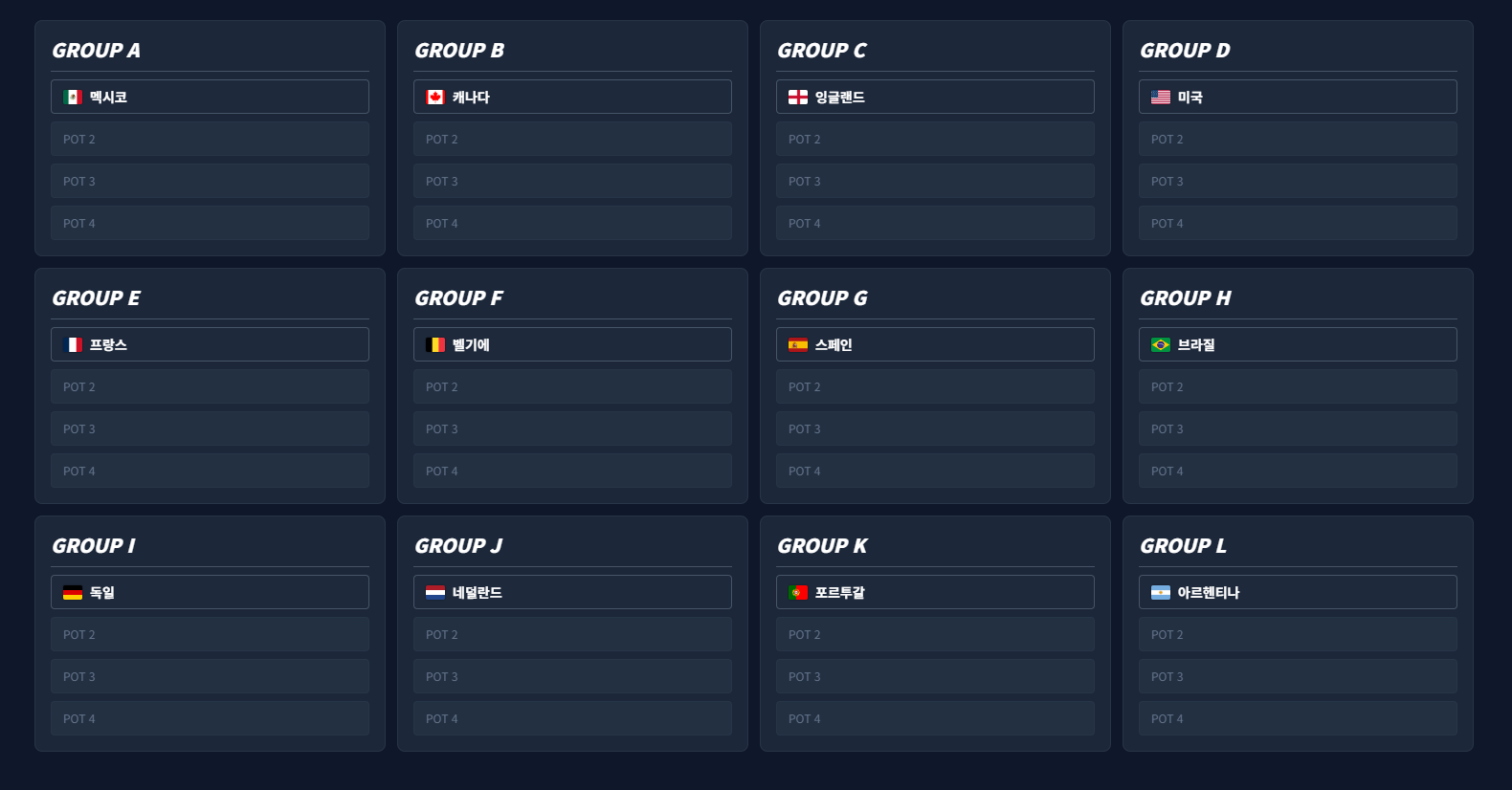Click the USA flag icon in Group D

tap(1161, 97)
